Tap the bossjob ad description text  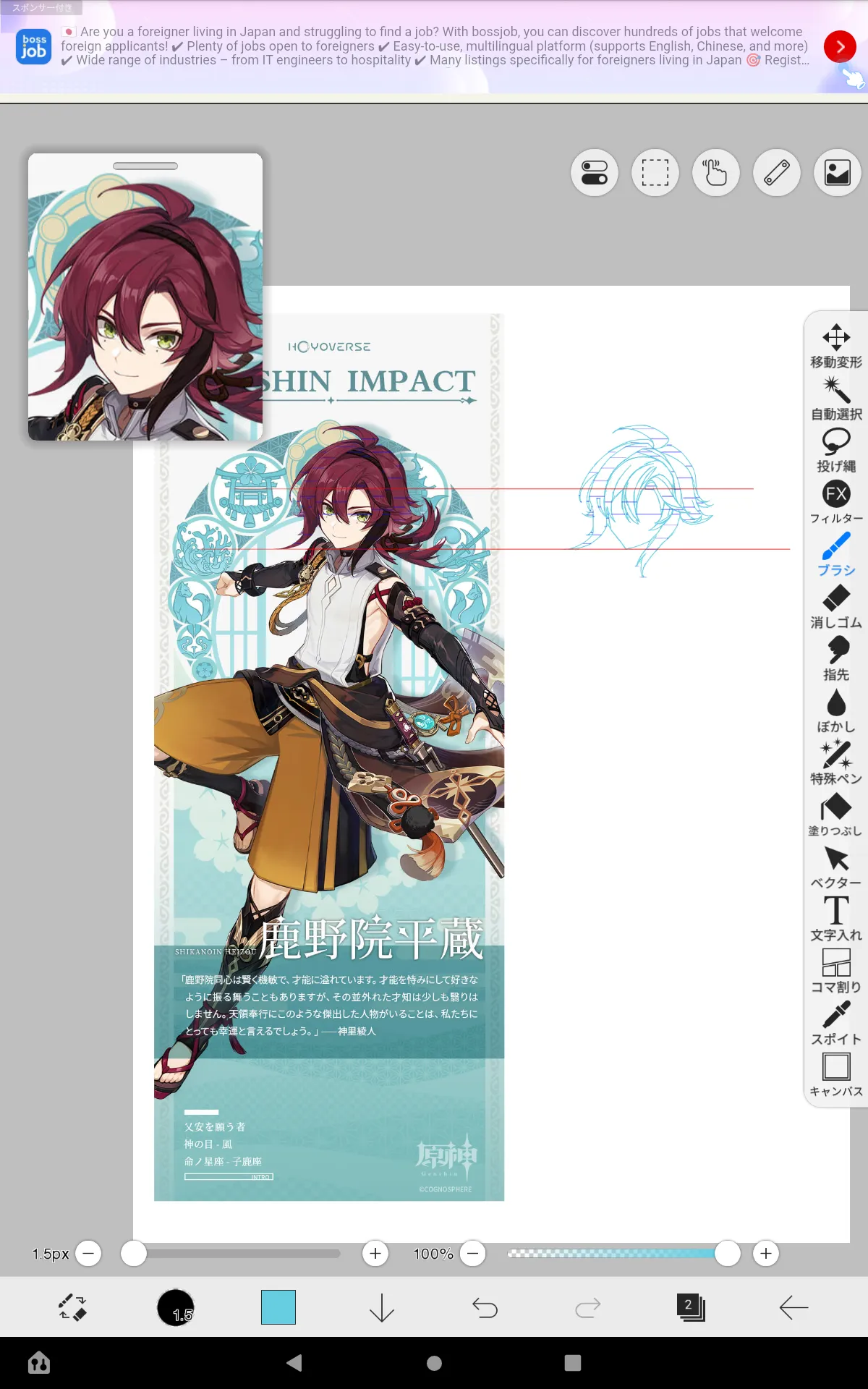pos(434,46)
